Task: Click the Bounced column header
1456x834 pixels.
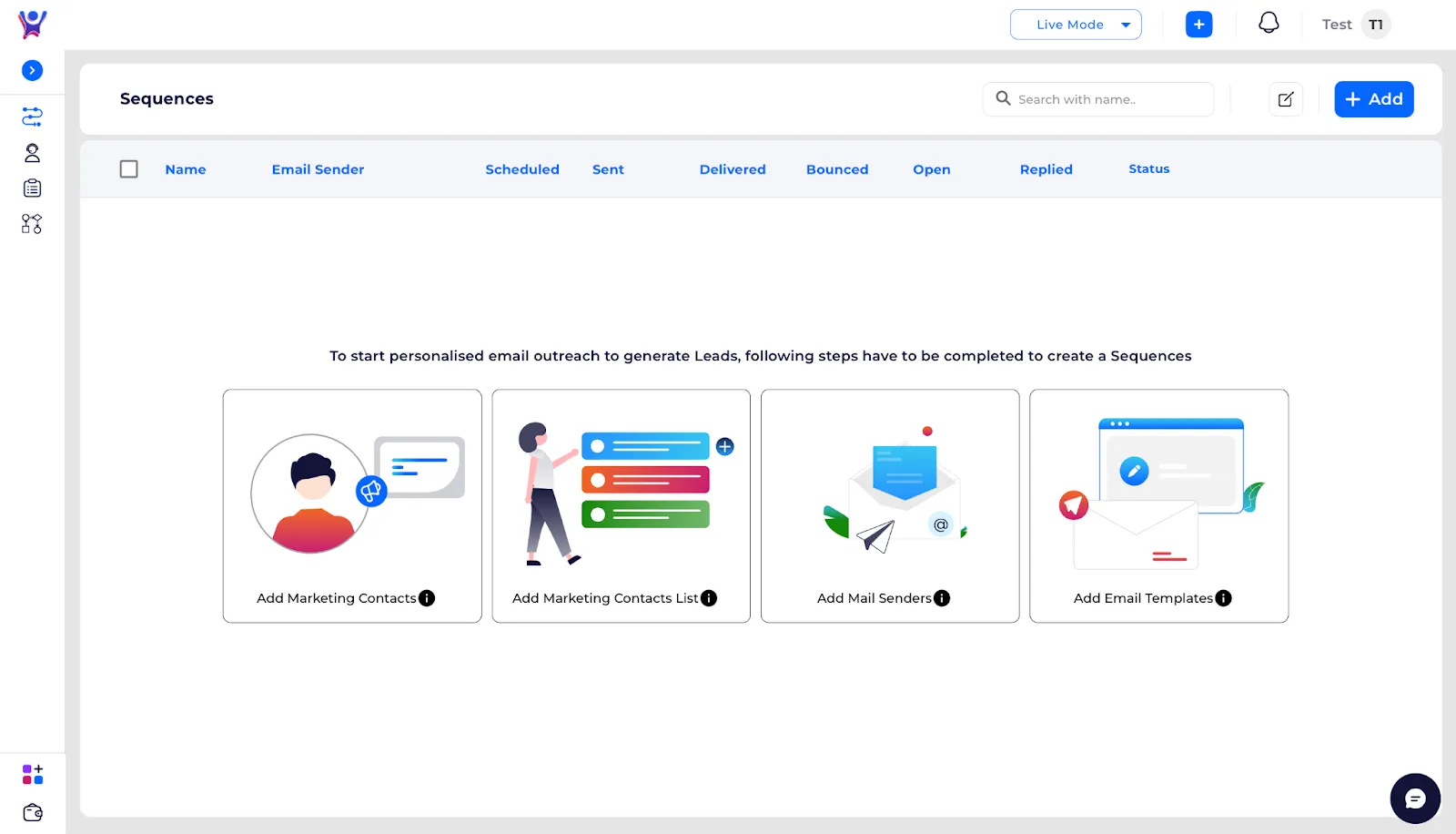Action: (837, 169)
